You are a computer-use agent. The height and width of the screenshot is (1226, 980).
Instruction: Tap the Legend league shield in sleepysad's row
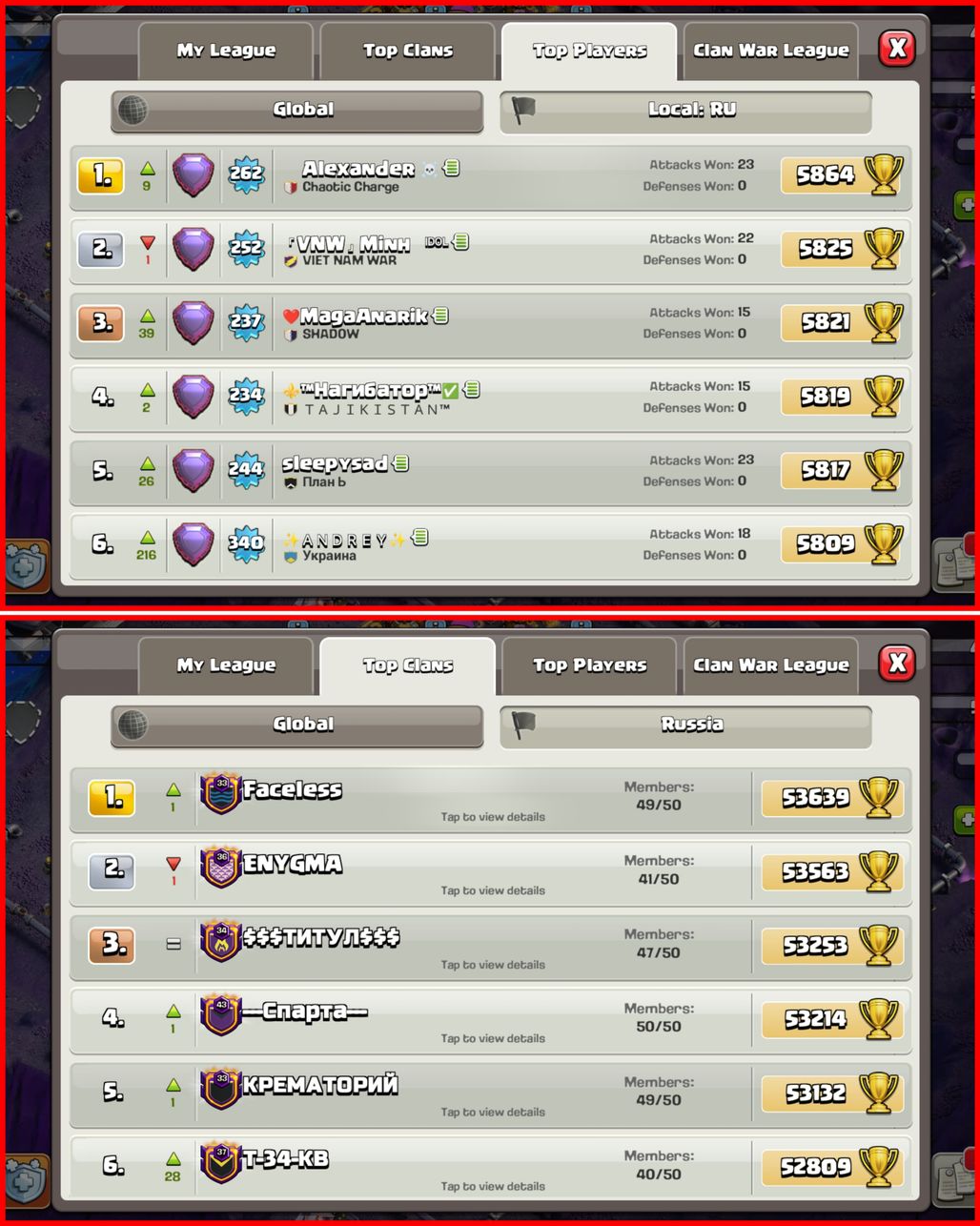pos(193,471)
